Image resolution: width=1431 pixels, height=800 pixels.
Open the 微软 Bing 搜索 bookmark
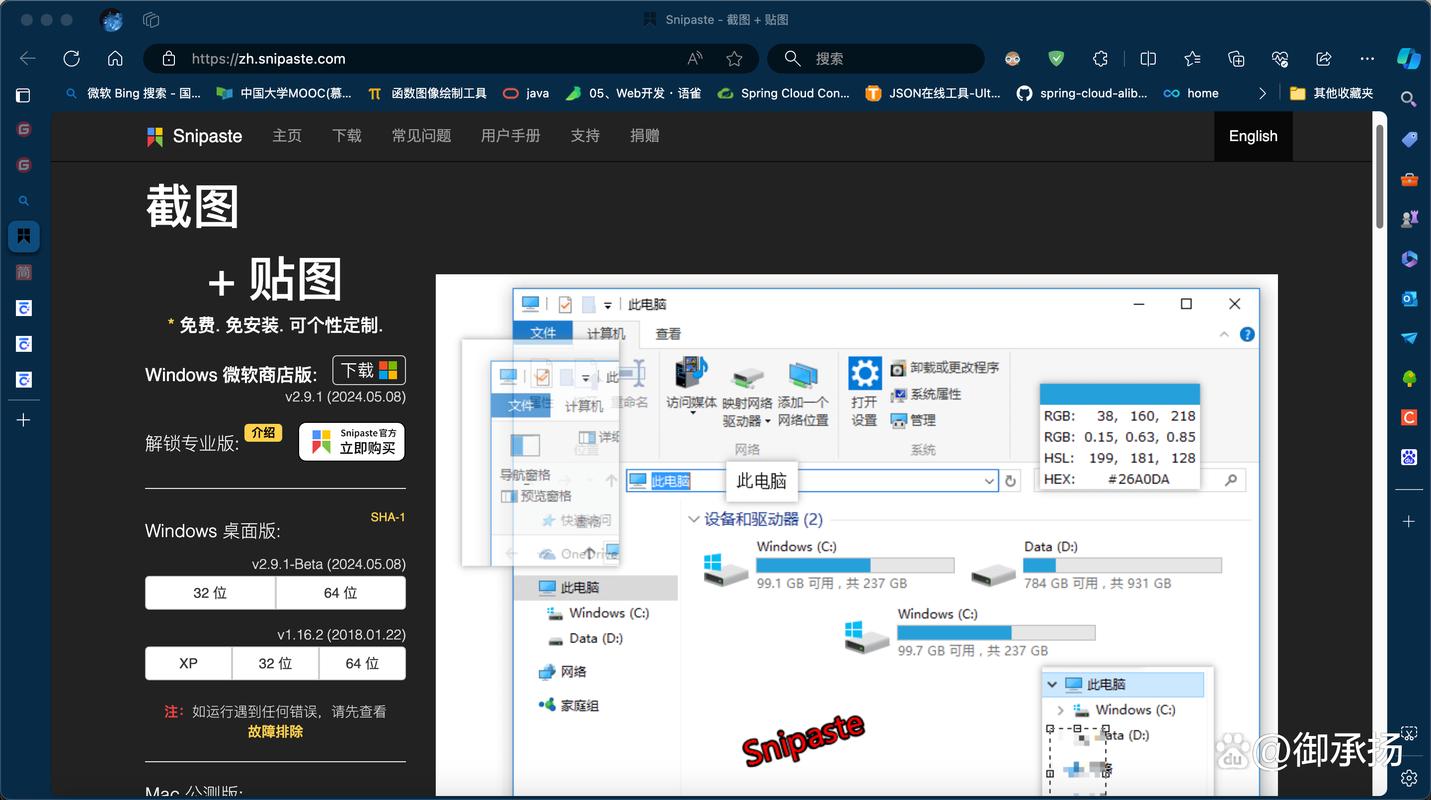tap(132, 93)
